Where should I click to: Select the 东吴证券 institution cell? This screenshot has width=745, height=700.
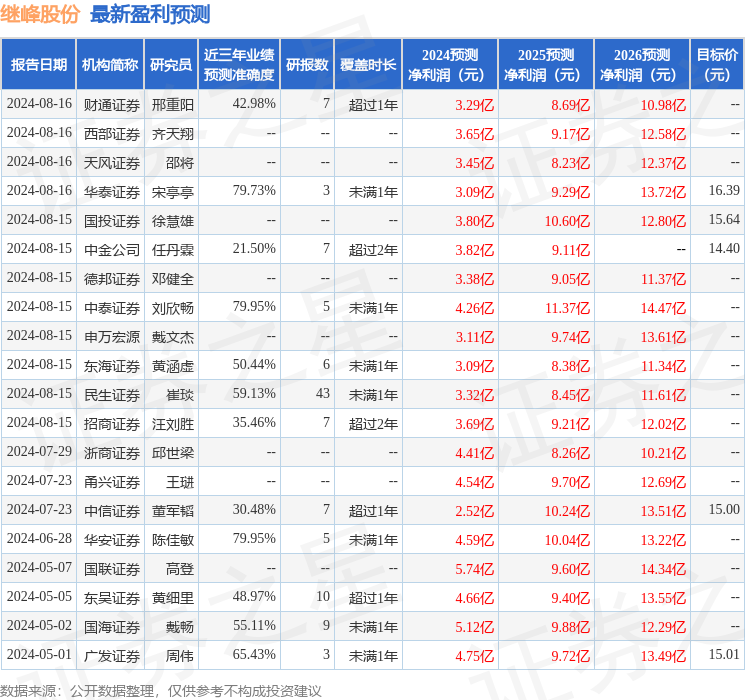tap(112, 598)
